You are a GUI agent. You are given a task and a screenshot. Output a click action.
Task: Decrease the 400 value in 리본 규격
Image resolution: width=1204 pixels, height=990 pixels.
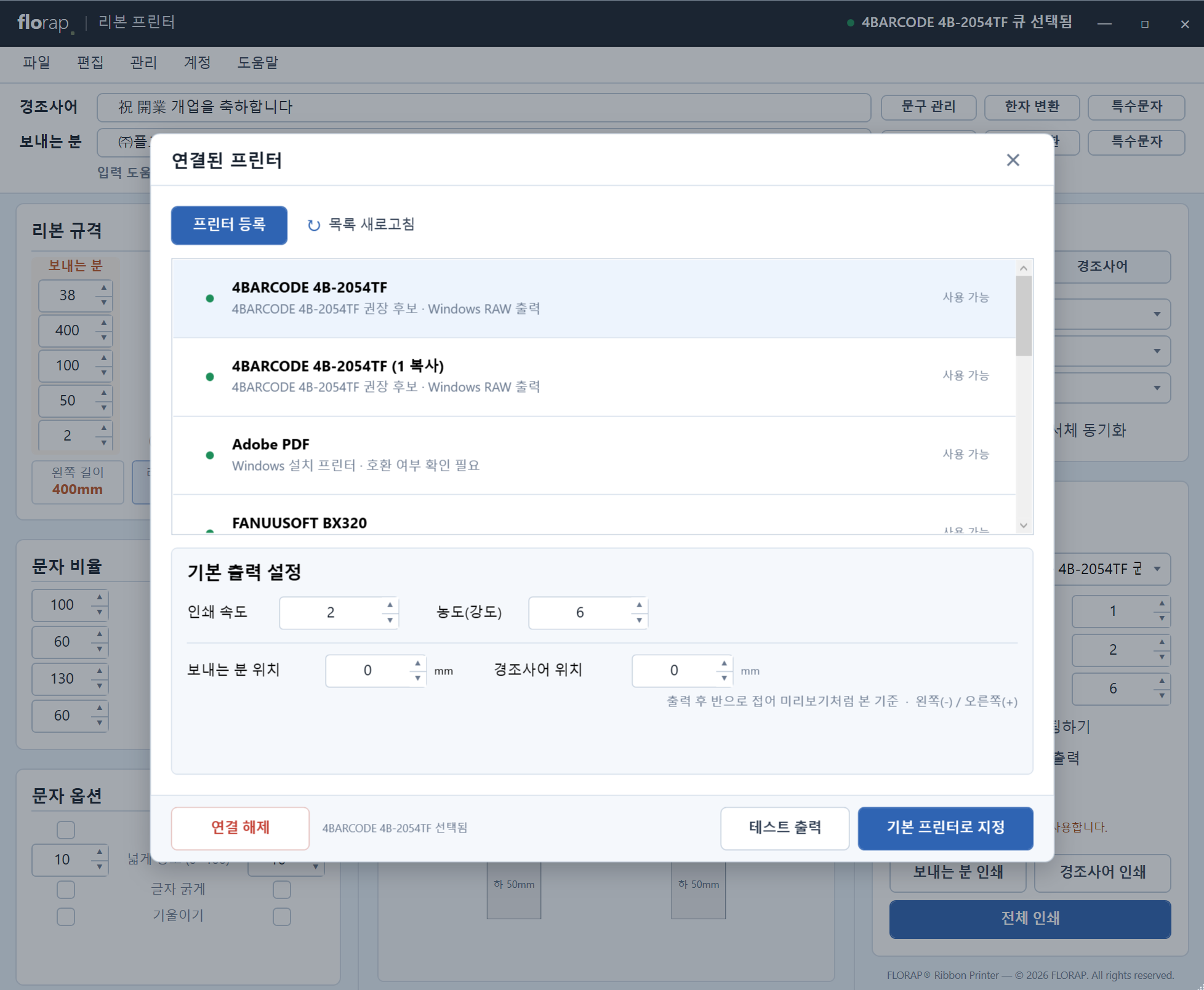[x=104, y=338]
